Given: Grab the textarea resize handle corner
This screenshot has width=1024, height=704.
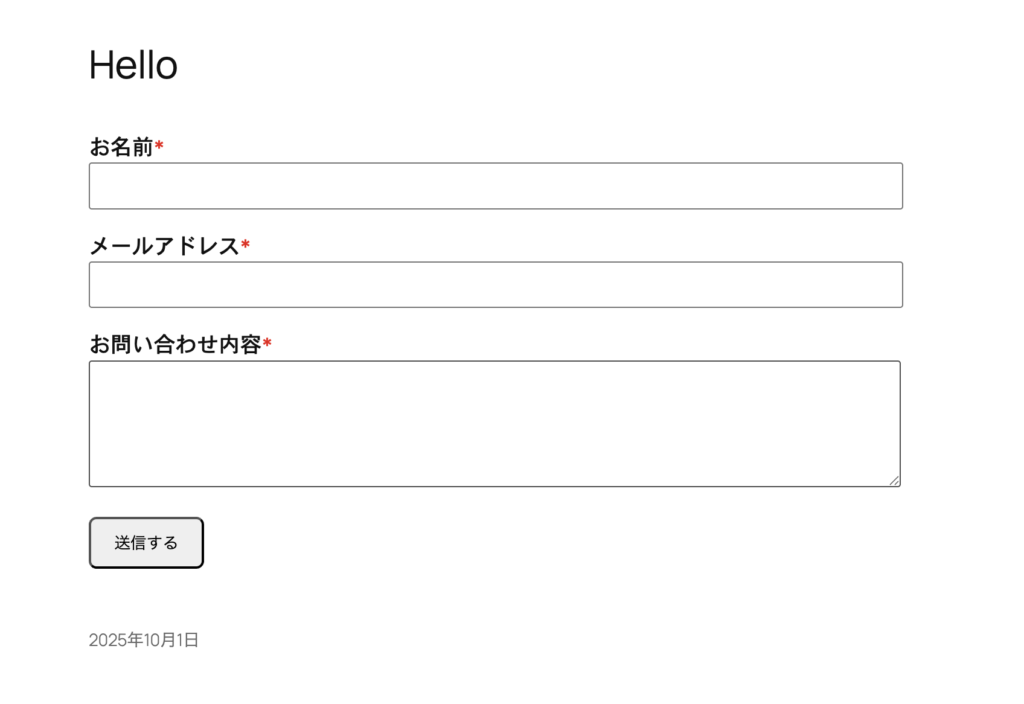Looking at the screenshot, I should tap(894, 481).
